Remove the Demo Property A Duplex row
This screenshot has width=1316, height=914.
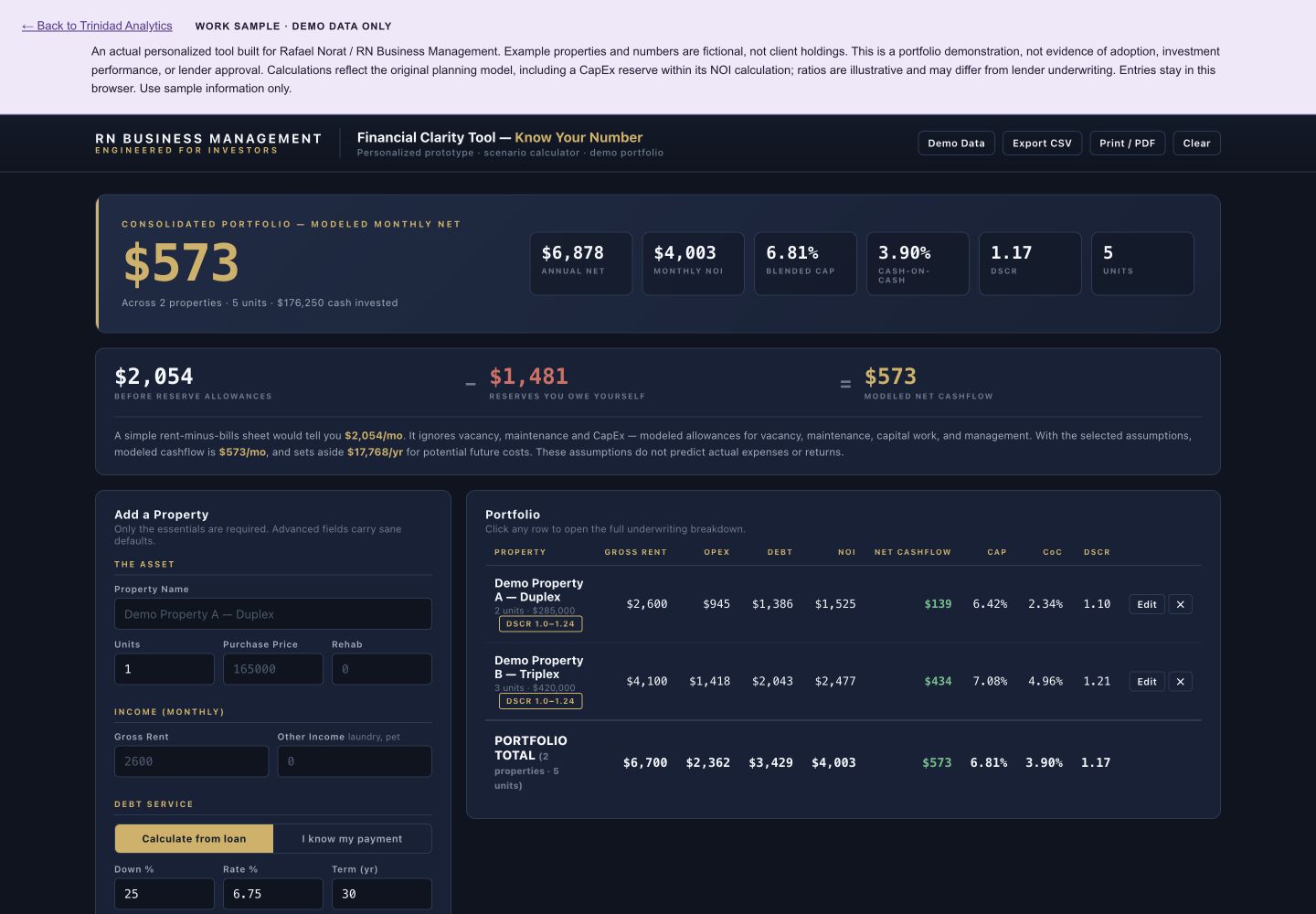click(1180, 604)
